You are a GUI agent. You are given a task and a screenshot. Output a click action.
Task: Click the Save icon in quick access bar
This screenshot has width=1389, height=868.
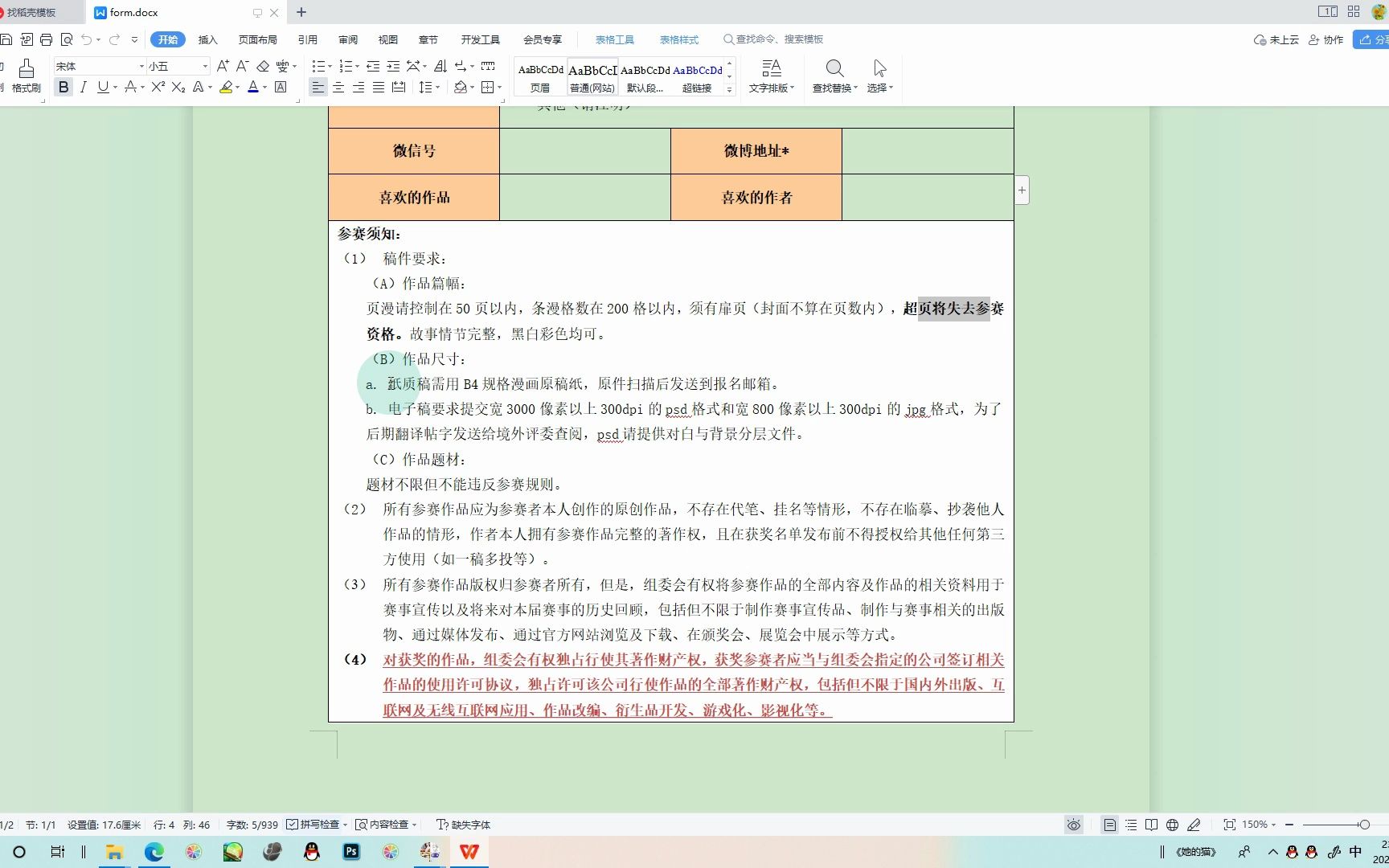coord(6,39)
